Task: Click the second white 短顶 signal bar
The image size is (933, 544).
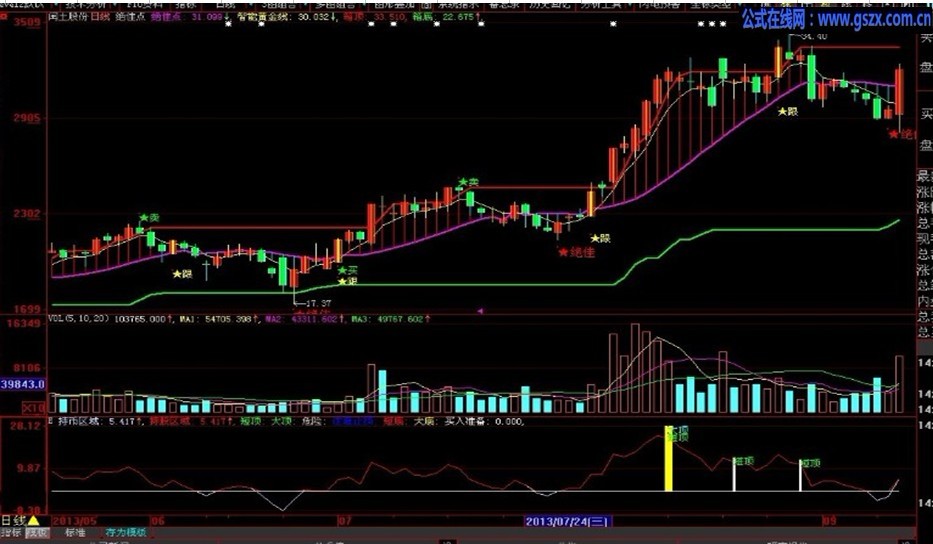Action: point(800,476)
